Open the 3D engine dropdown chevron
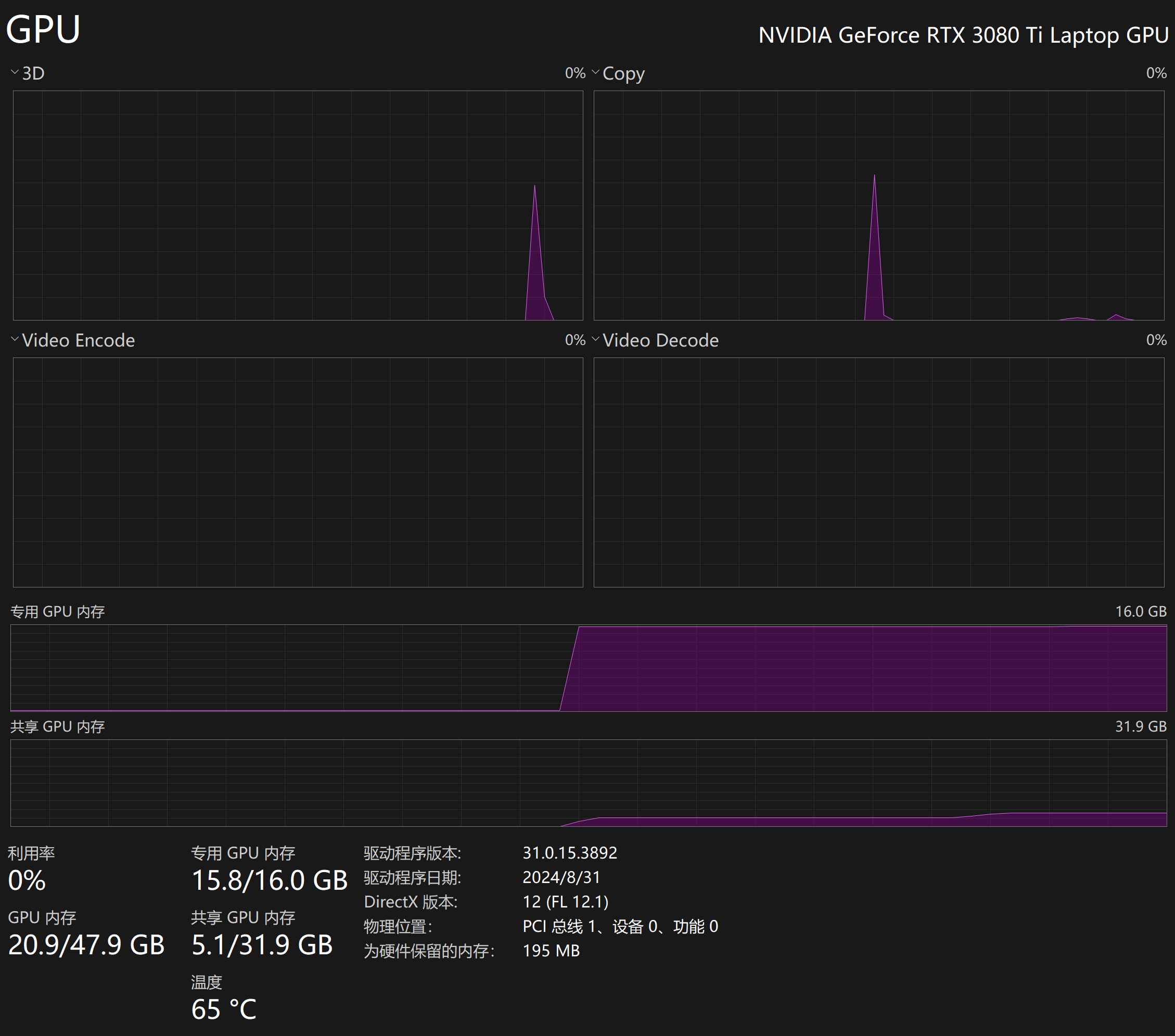 click(x=15, y=72)
